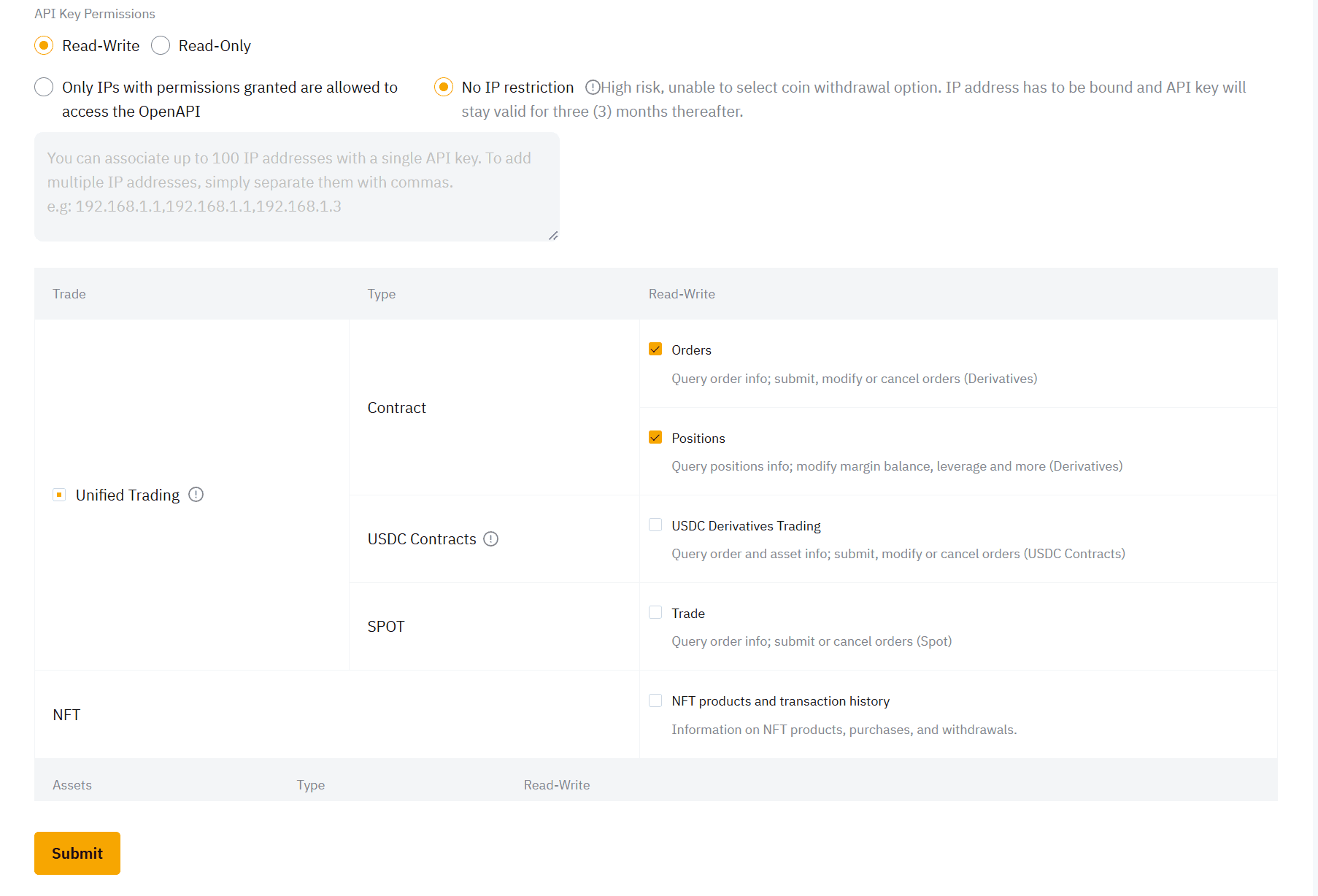Click the warning icon after No IP restriction

[x=593, y=87]
